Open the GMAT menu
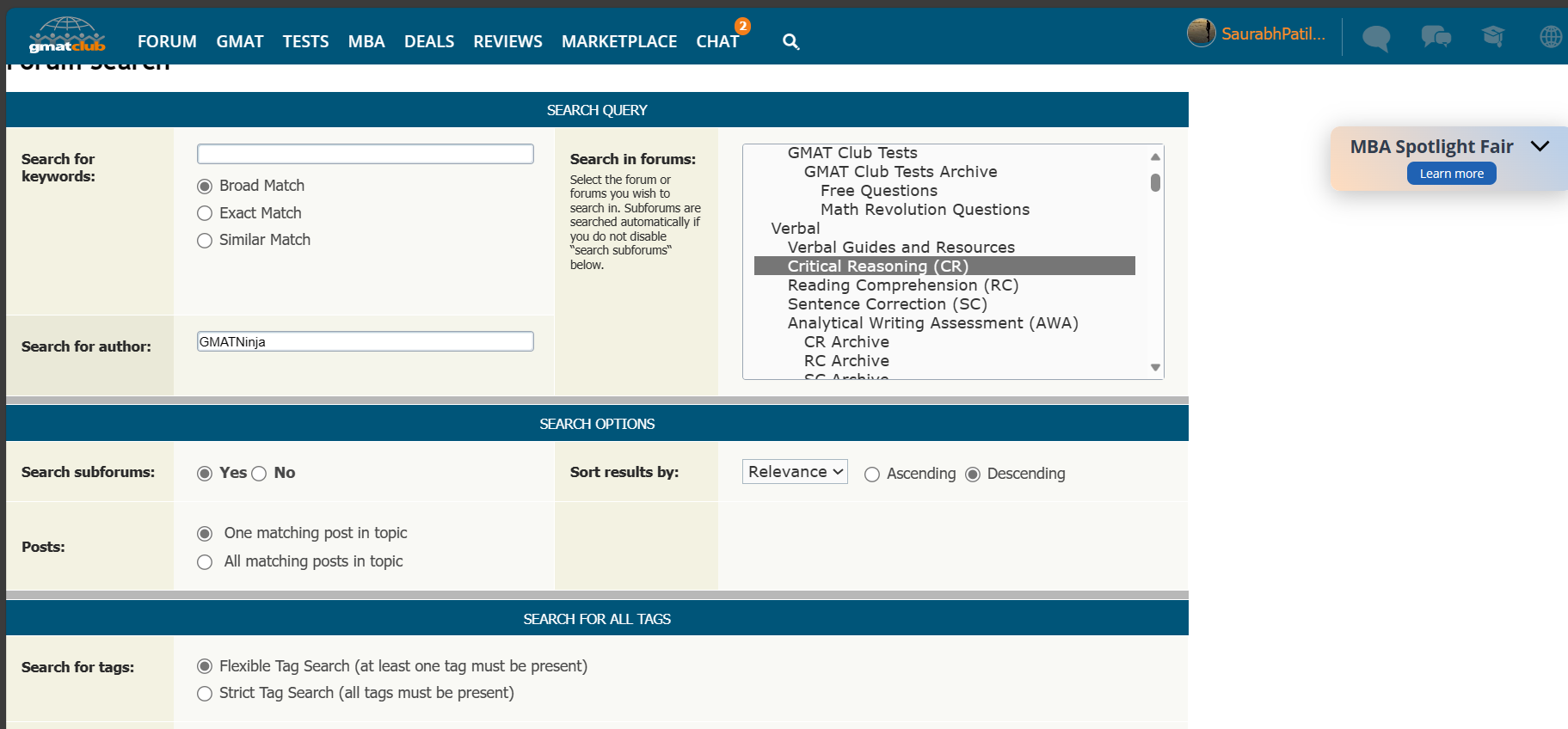1568x729 pixels. [x=240, y=41]
